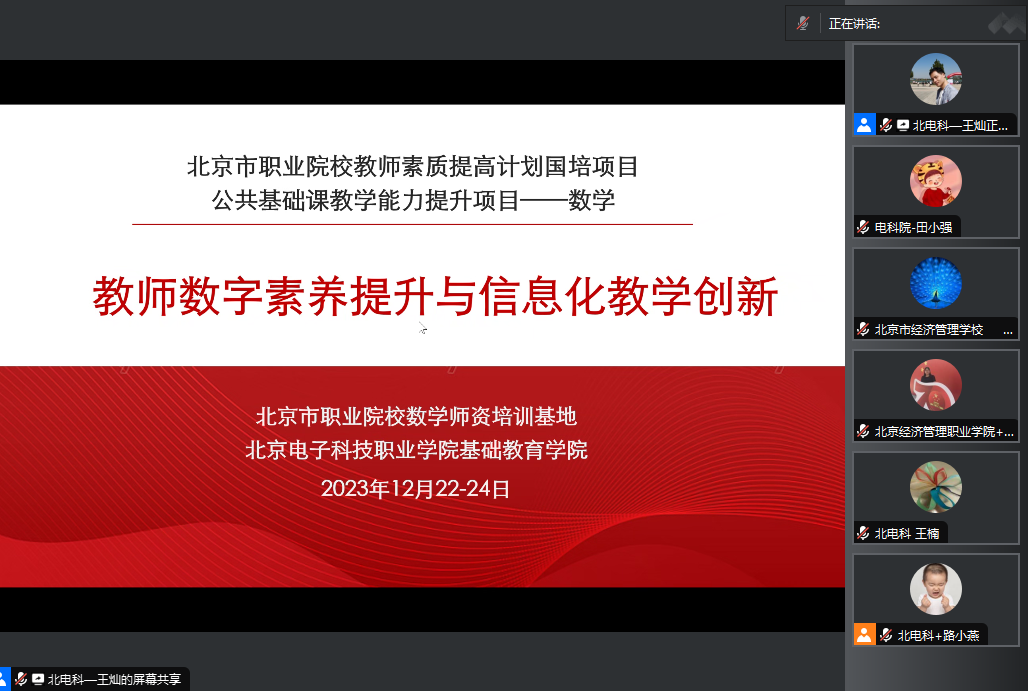
Task: Click 北京市经济管理学校's muted mic icon
Action: click(x=864, y=328)
